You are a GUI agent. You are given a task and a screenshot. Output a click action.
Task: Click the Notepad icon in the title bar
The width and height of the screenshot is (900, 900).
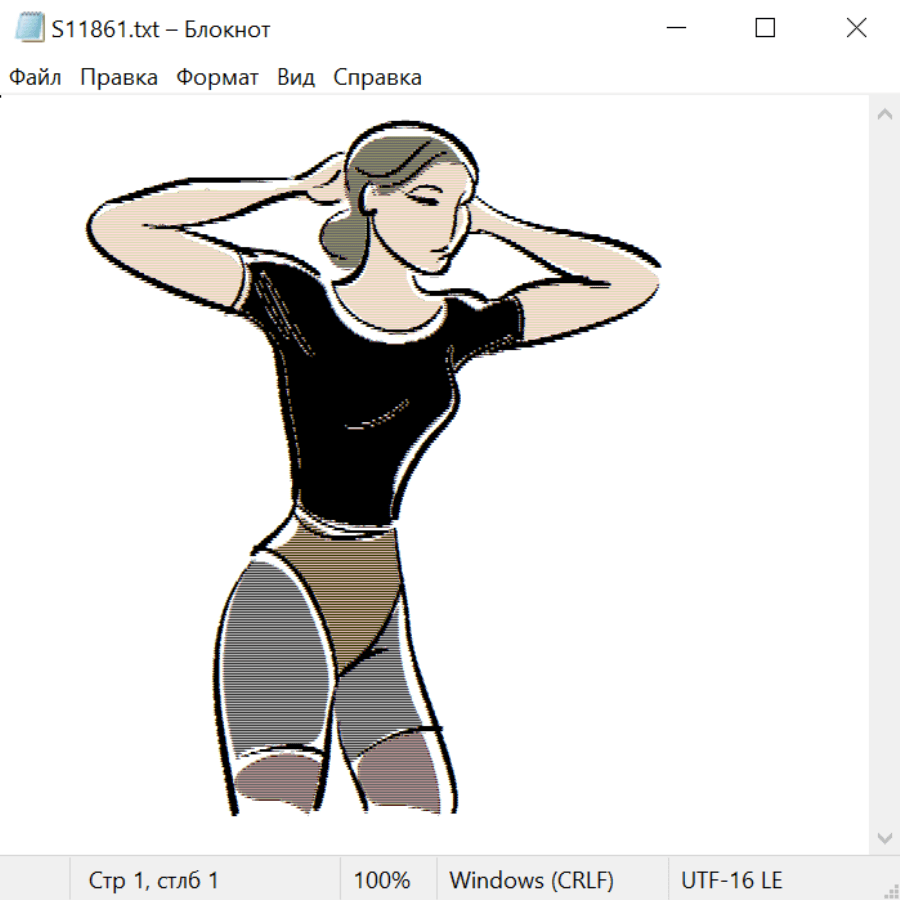[x=29, y=29]
